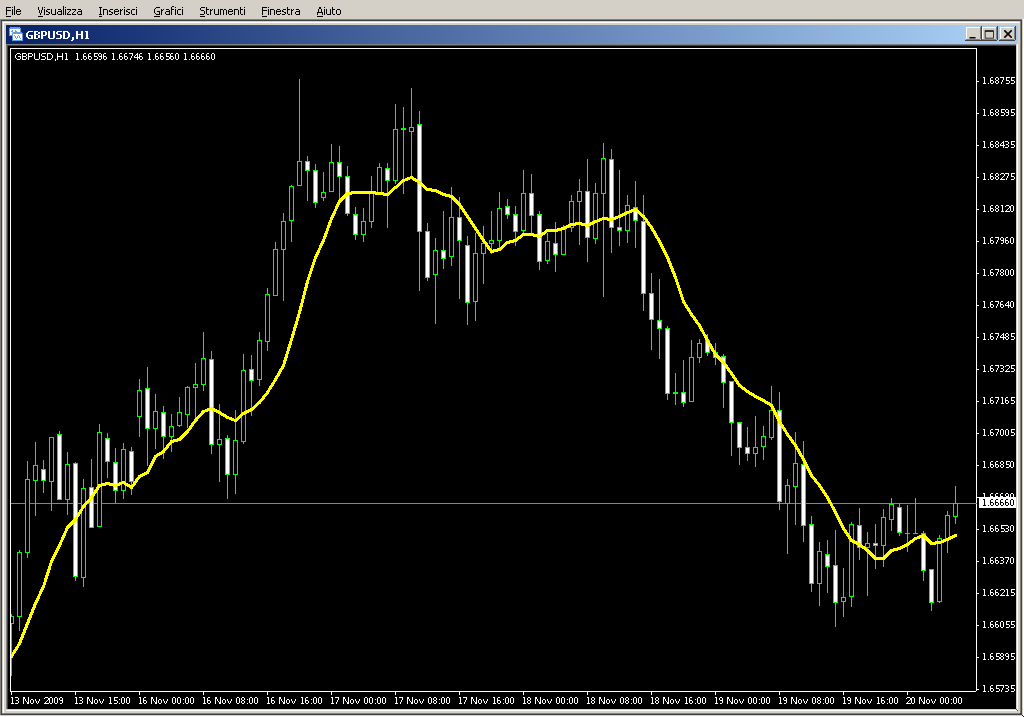The image size is (1024, 717).
Task: Click the '20 Nov 00:00' time axis label
Action: pyautogui.click(x=934, y=701)
